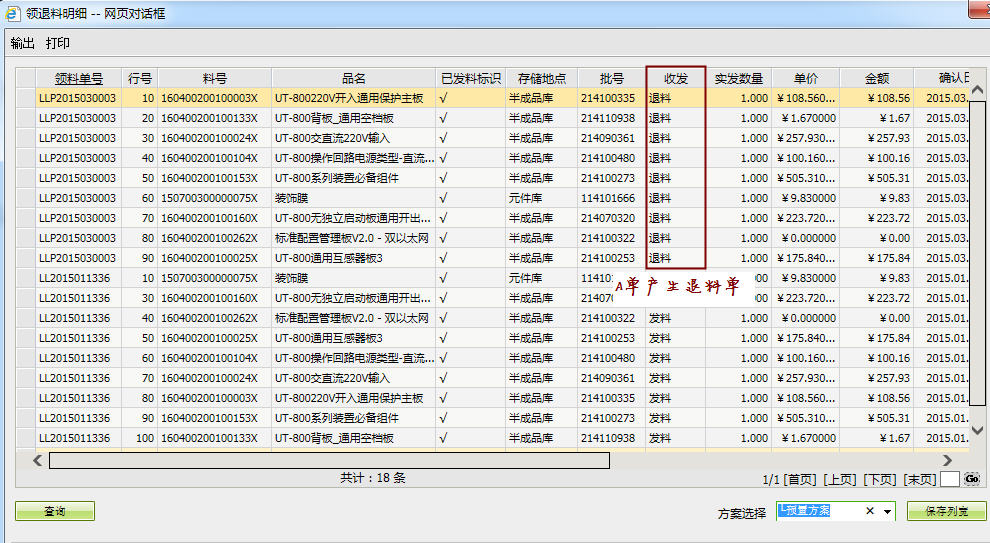The image size is (990, 543).
Task: Click the Go page button
Action: click(972, 479)
